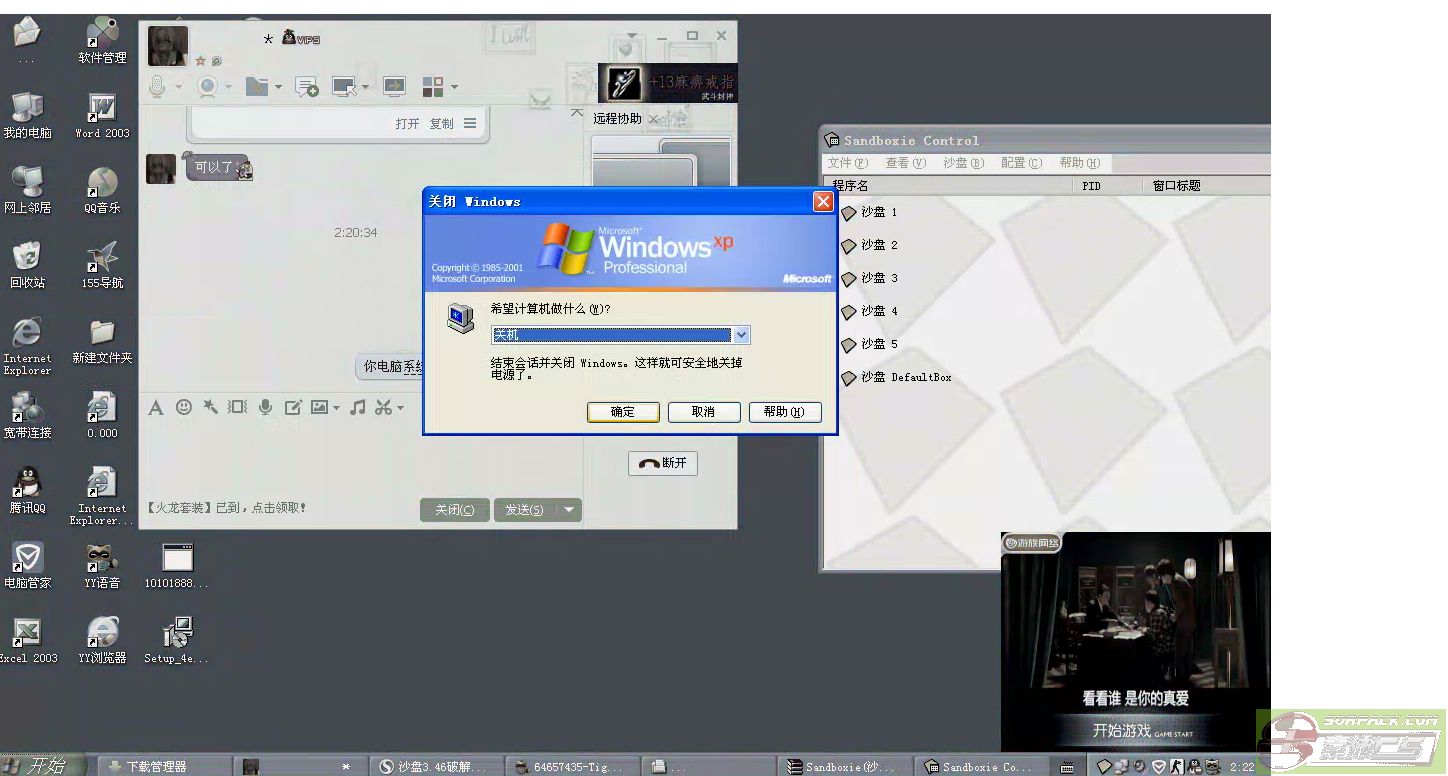Viewport: 1448px width, 776px height.
Task: Open the font settings letter A icon
Action: click(156, 407)
